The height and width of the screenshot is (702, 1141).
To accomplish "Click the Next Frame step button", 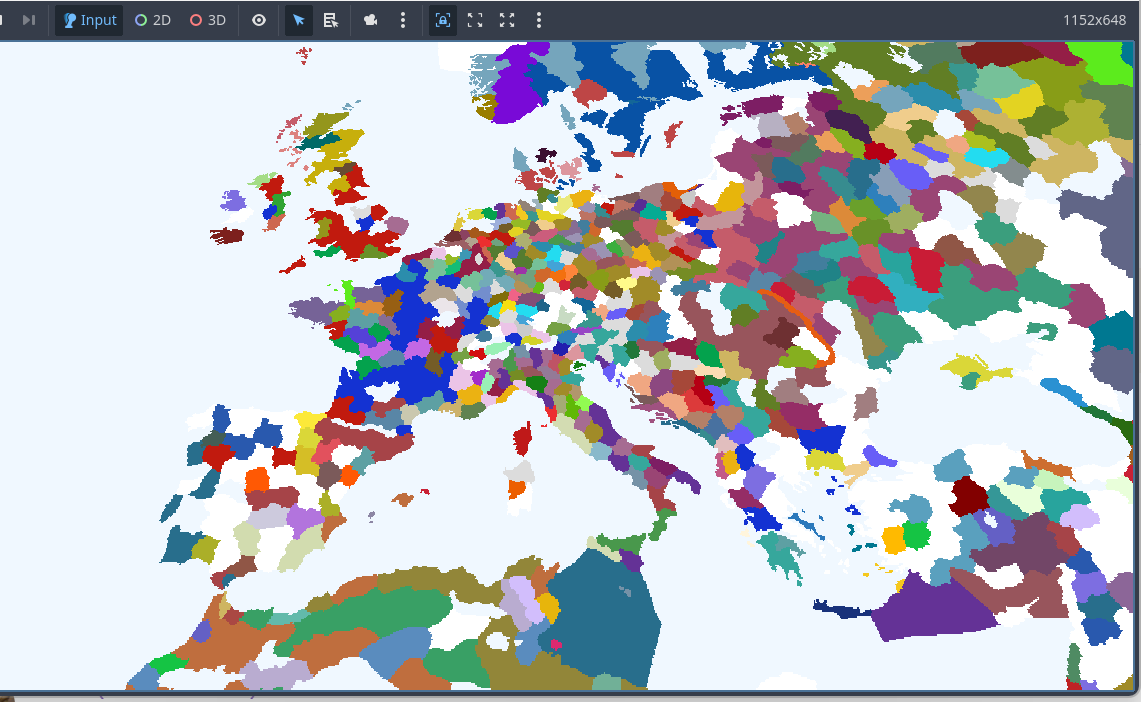I will [x=29, y=20].
